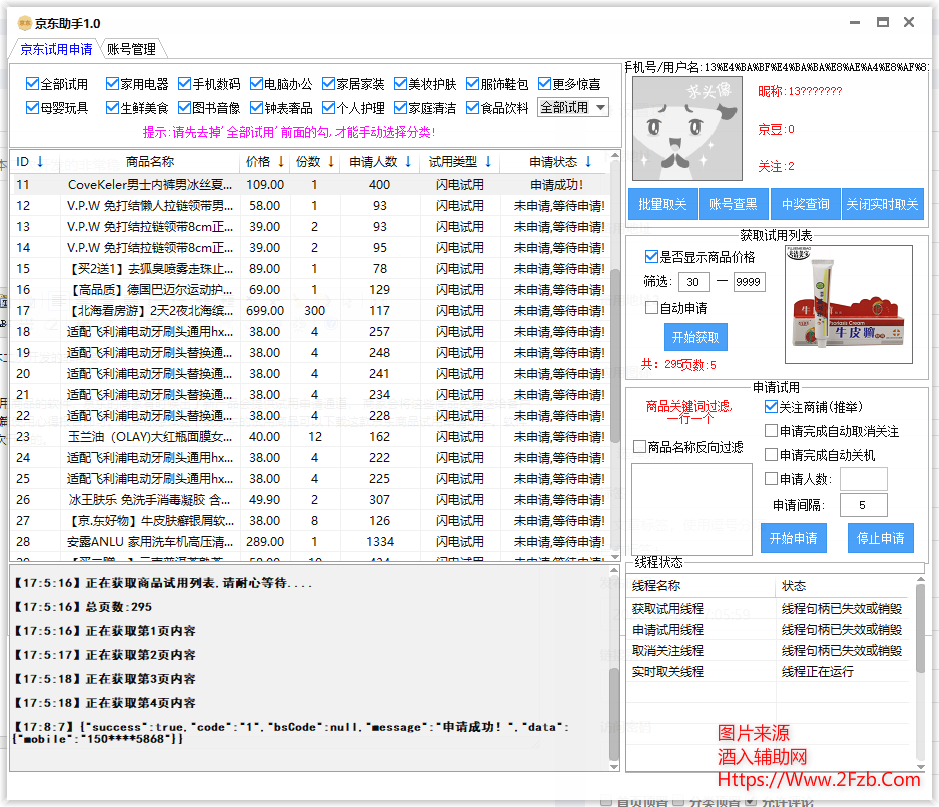Select row 17 北海看房游 product
Screen dimensions: 939x807
[x=310, y=311]
